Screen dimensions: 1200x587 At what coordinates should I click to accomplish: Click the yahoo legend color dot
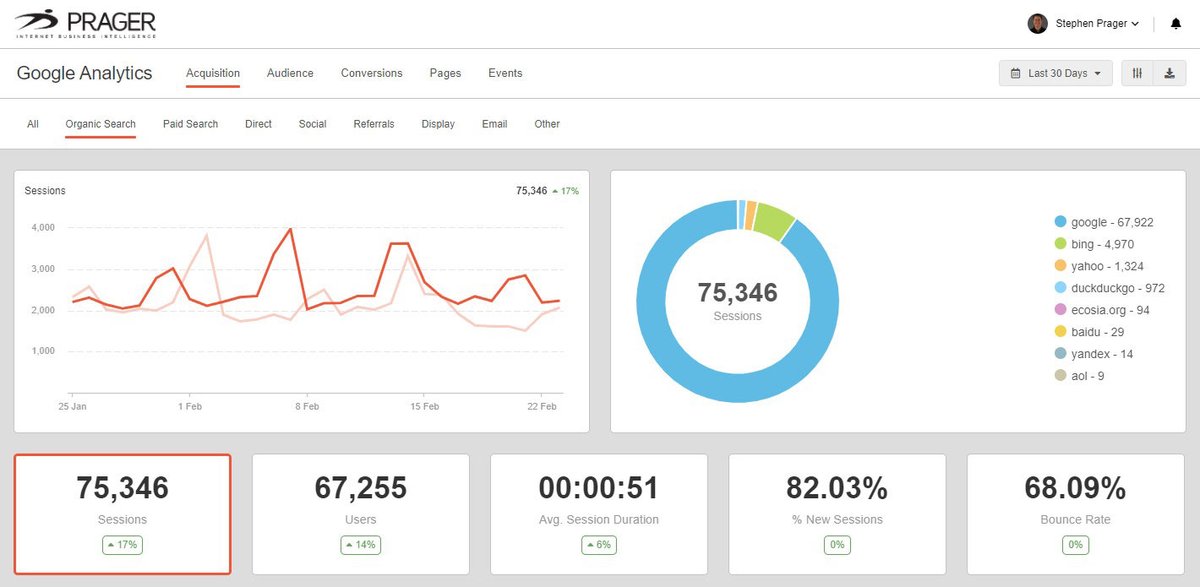1060,266
